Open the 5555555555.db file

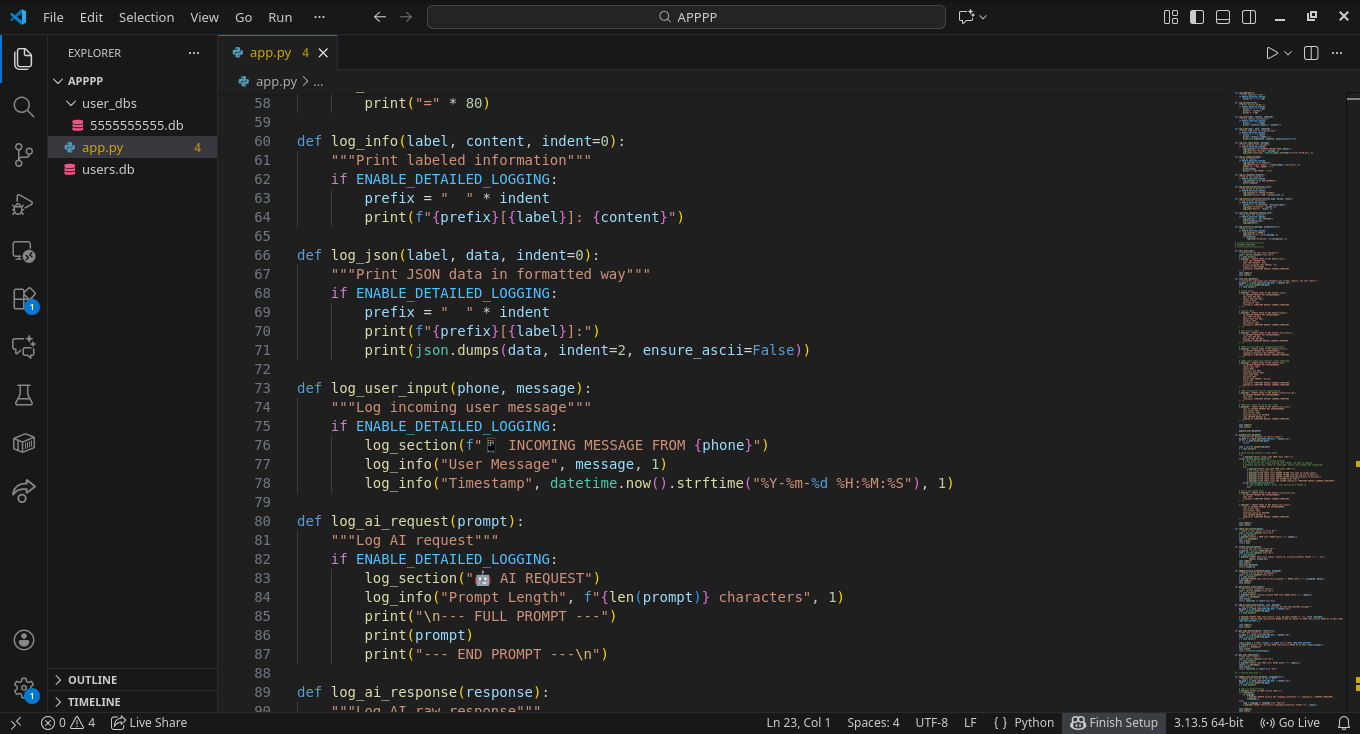click(x=132, y=125)
